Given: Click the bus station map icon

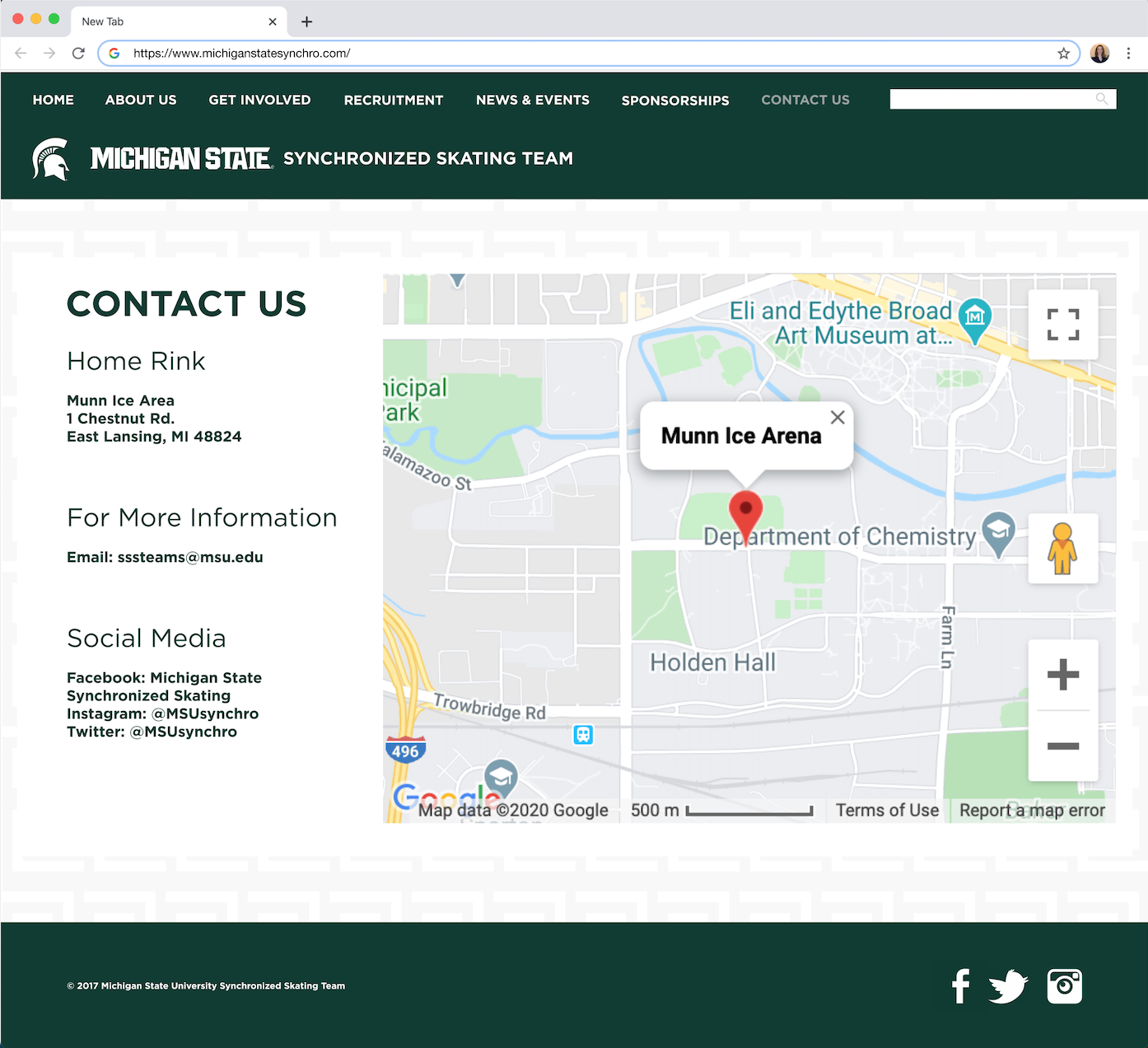Looking at the screenshot, I should 583,734.
